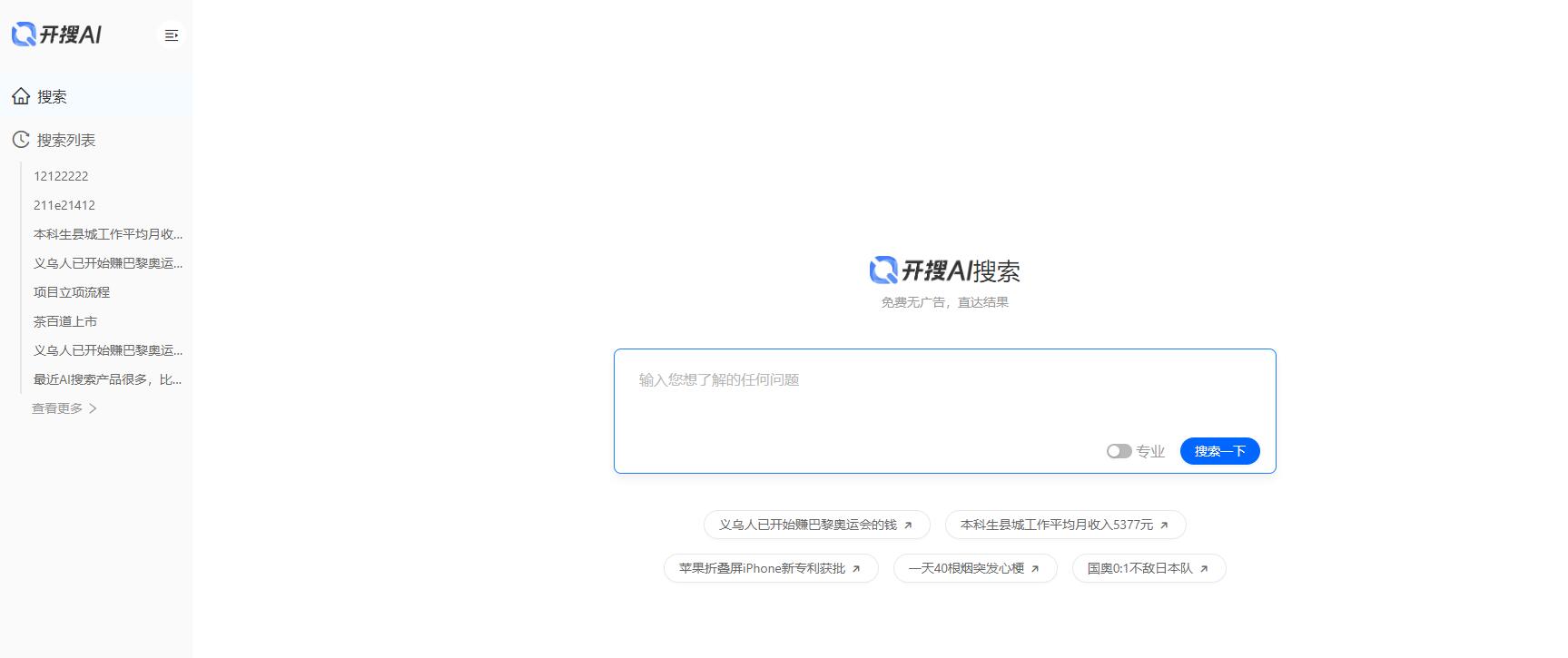Open the 项目立项流程 history entry

tap(72, 292)
